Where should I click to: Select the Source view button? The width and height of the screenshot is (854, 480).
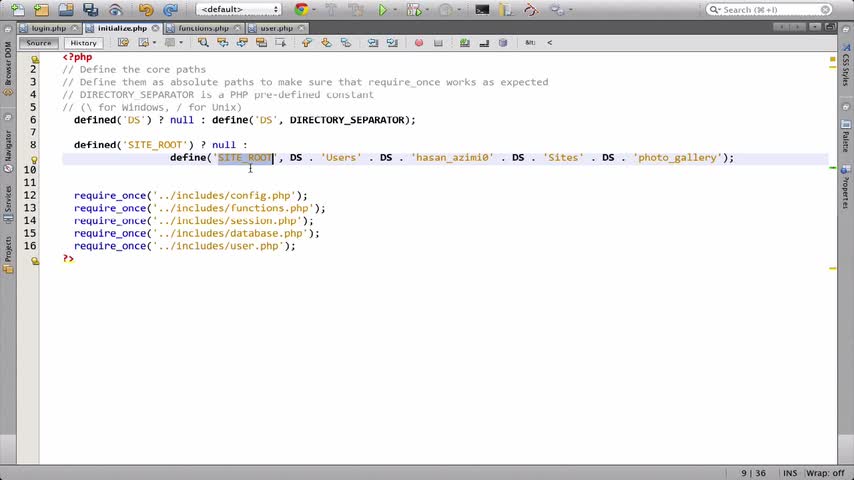coord(39,42)
